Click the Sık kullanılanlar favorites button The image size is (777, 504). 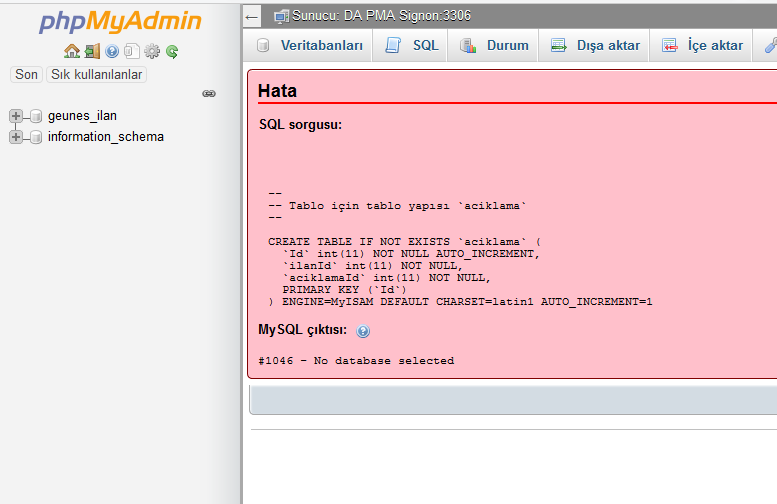pyautogui.click(x=97, y=75)
